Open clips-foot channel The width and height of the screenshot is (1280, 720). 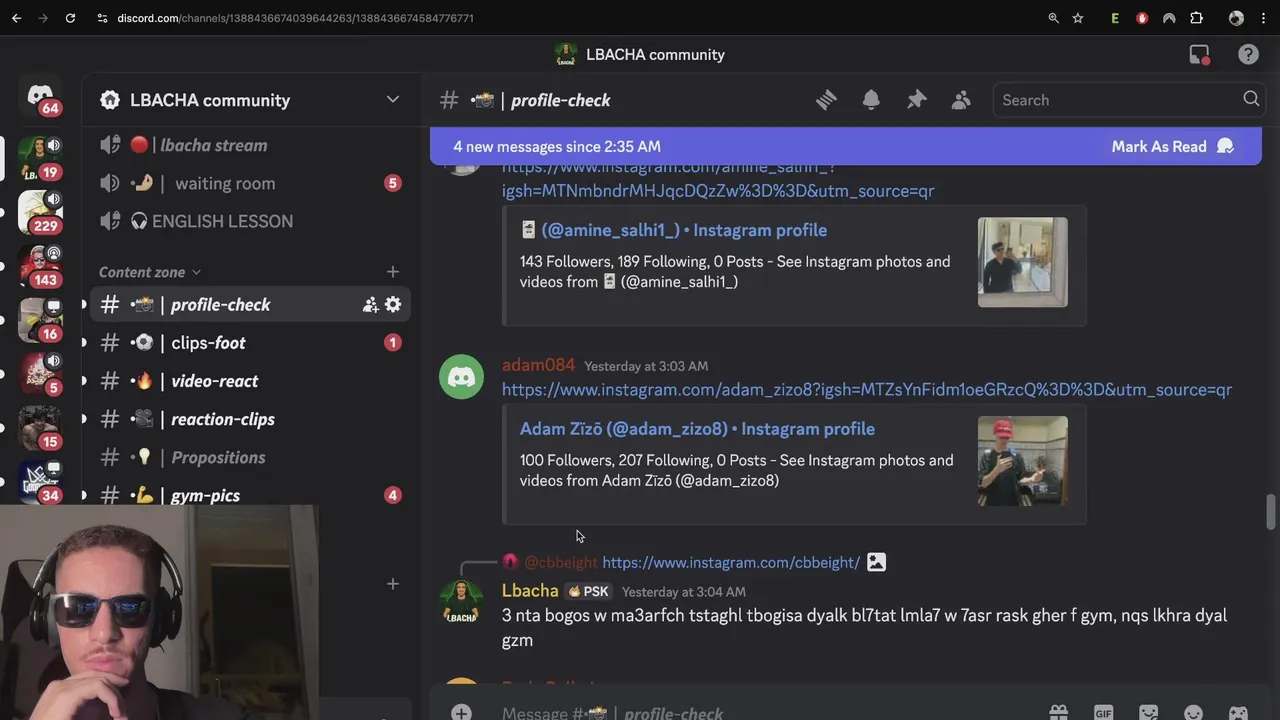click(250, 342)
